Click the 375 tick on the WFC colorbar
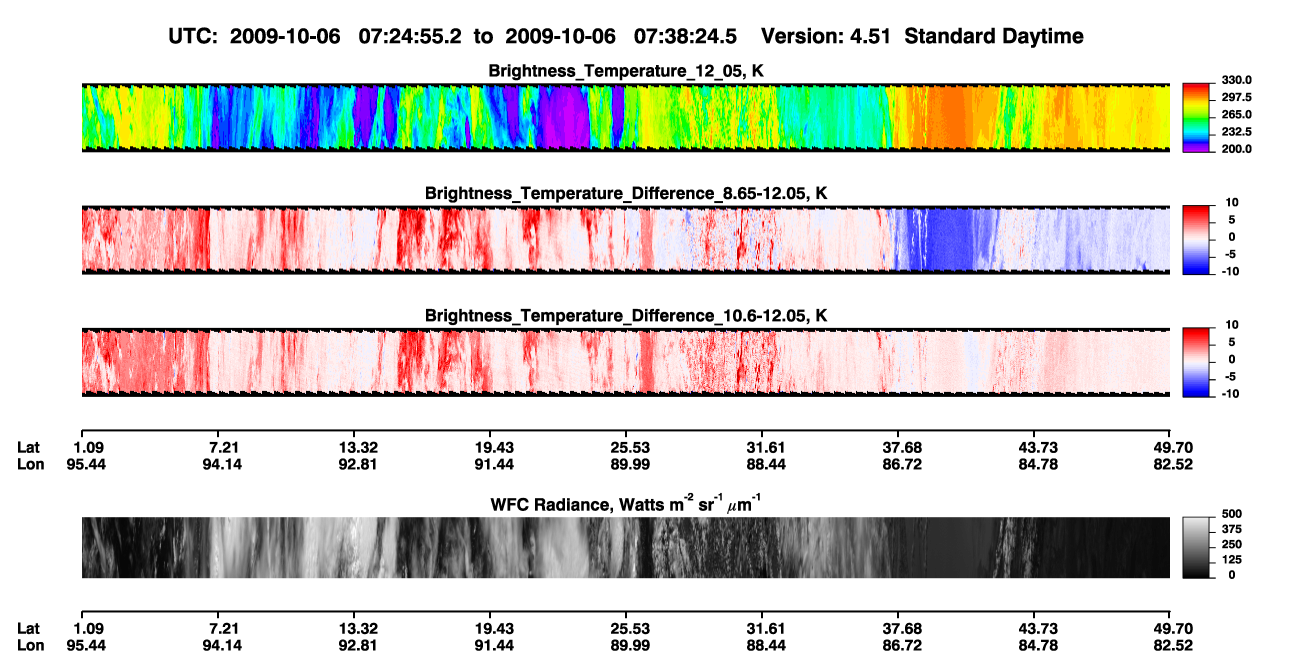 tap(1231, 529)
